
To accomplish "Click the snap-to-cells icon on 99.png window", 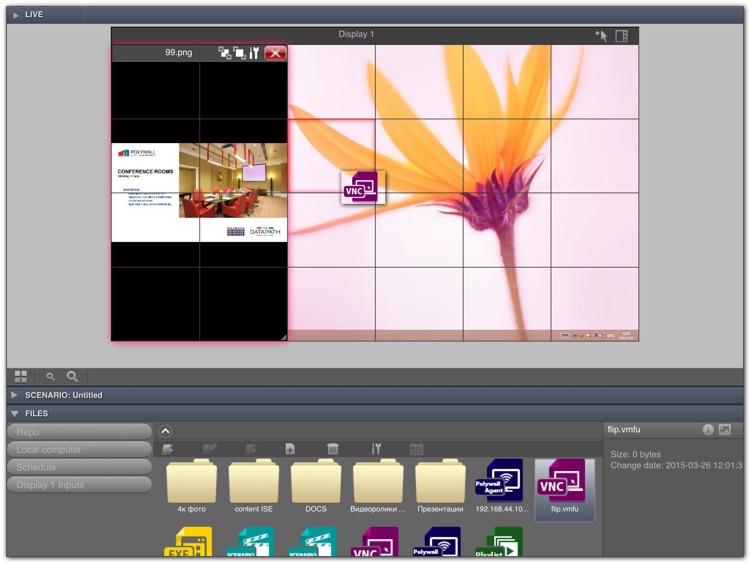I will click(x=225, y=53).
